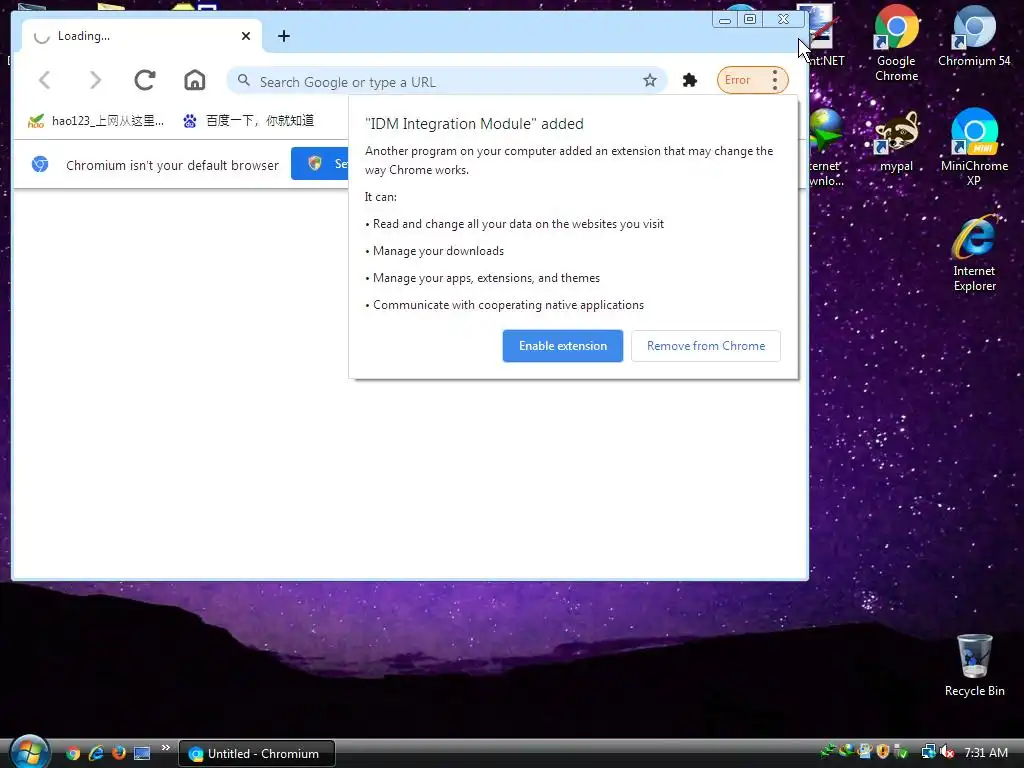
Task: Open the Chromium 54 desktop shortcut
Action: point(974,36)
